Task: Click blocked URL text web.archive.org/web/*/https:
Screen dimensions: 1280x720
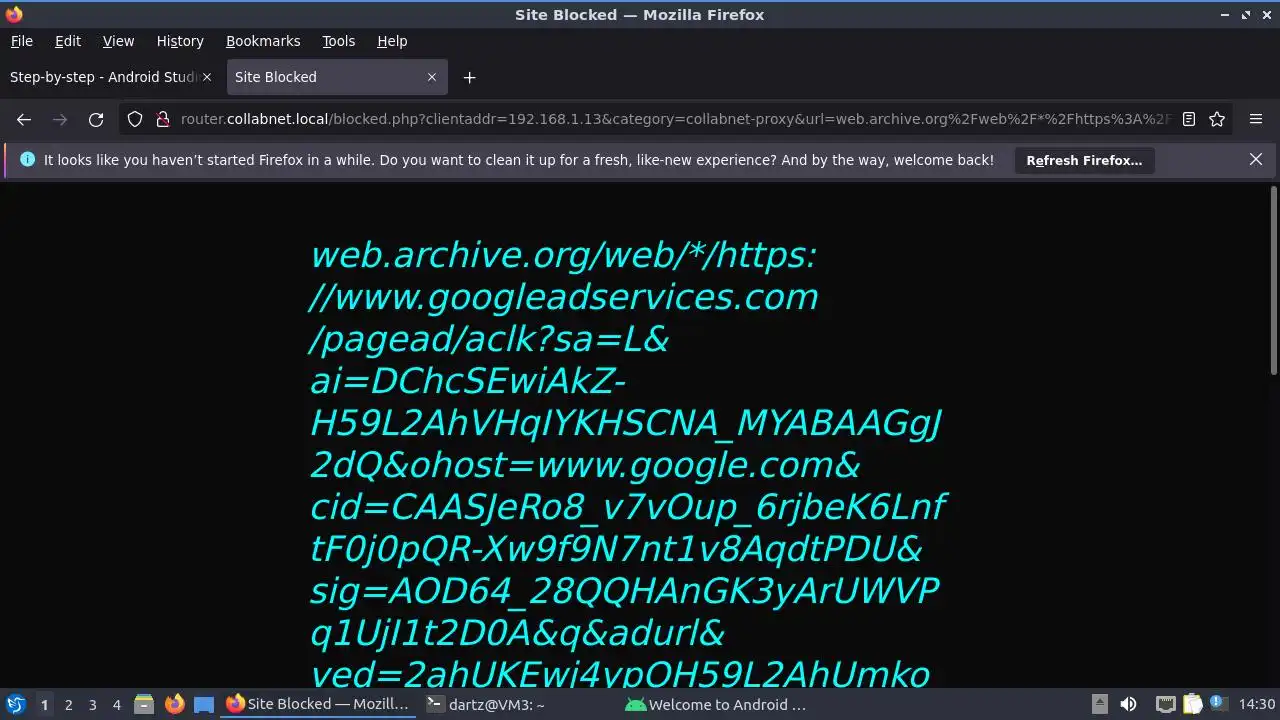Action: point(564,255)
